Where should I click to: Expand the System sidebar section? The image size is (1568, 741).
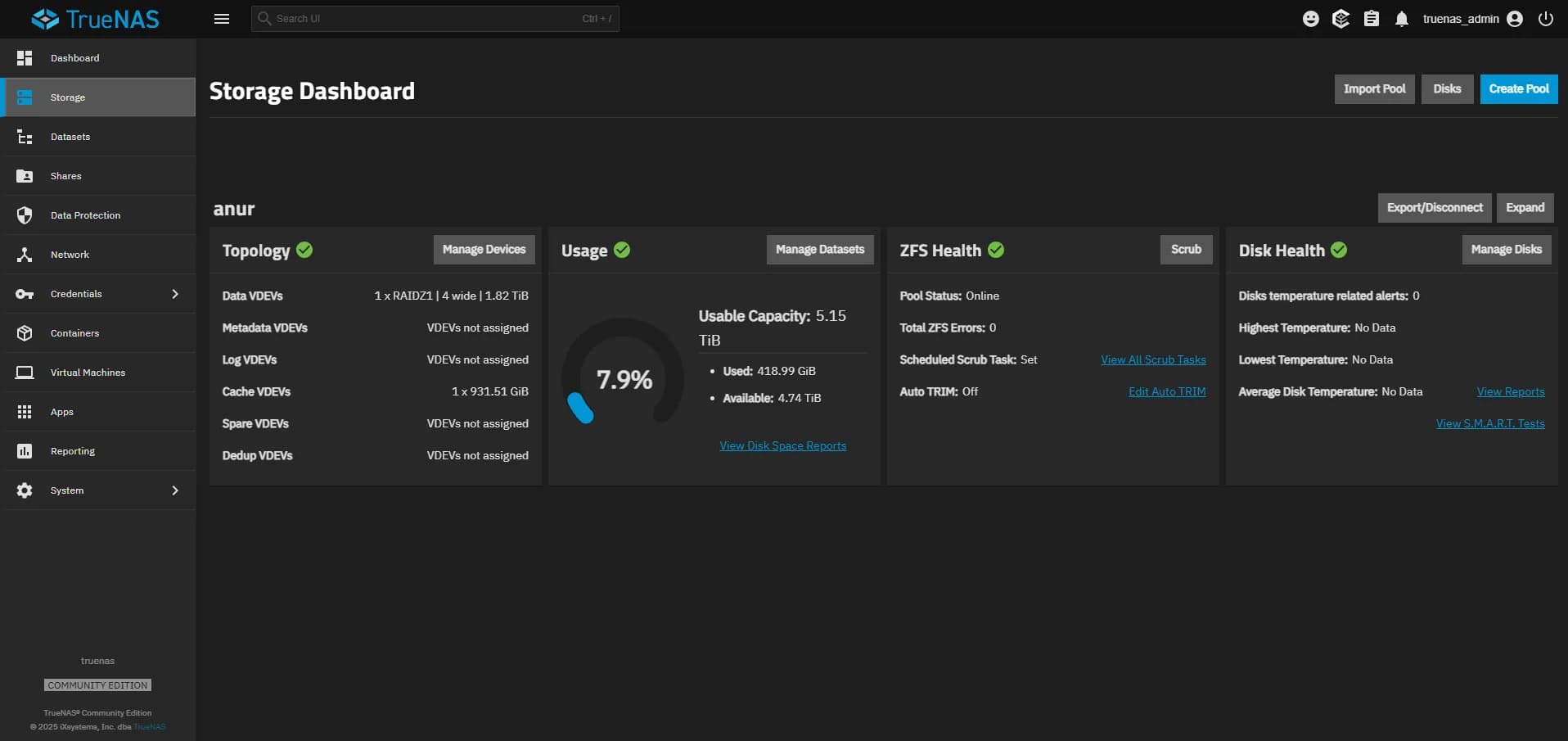tap(67, 490)
